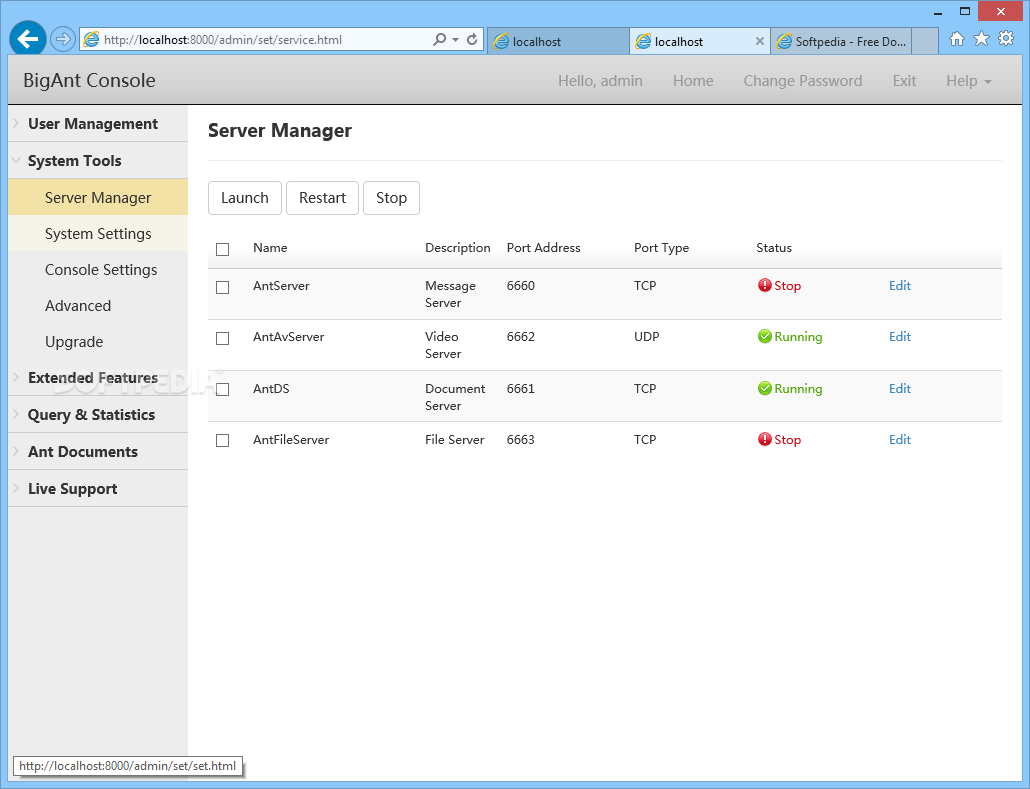Open favorites star icon
Screen dimensions: 1030x789
[x=981, y=39]
